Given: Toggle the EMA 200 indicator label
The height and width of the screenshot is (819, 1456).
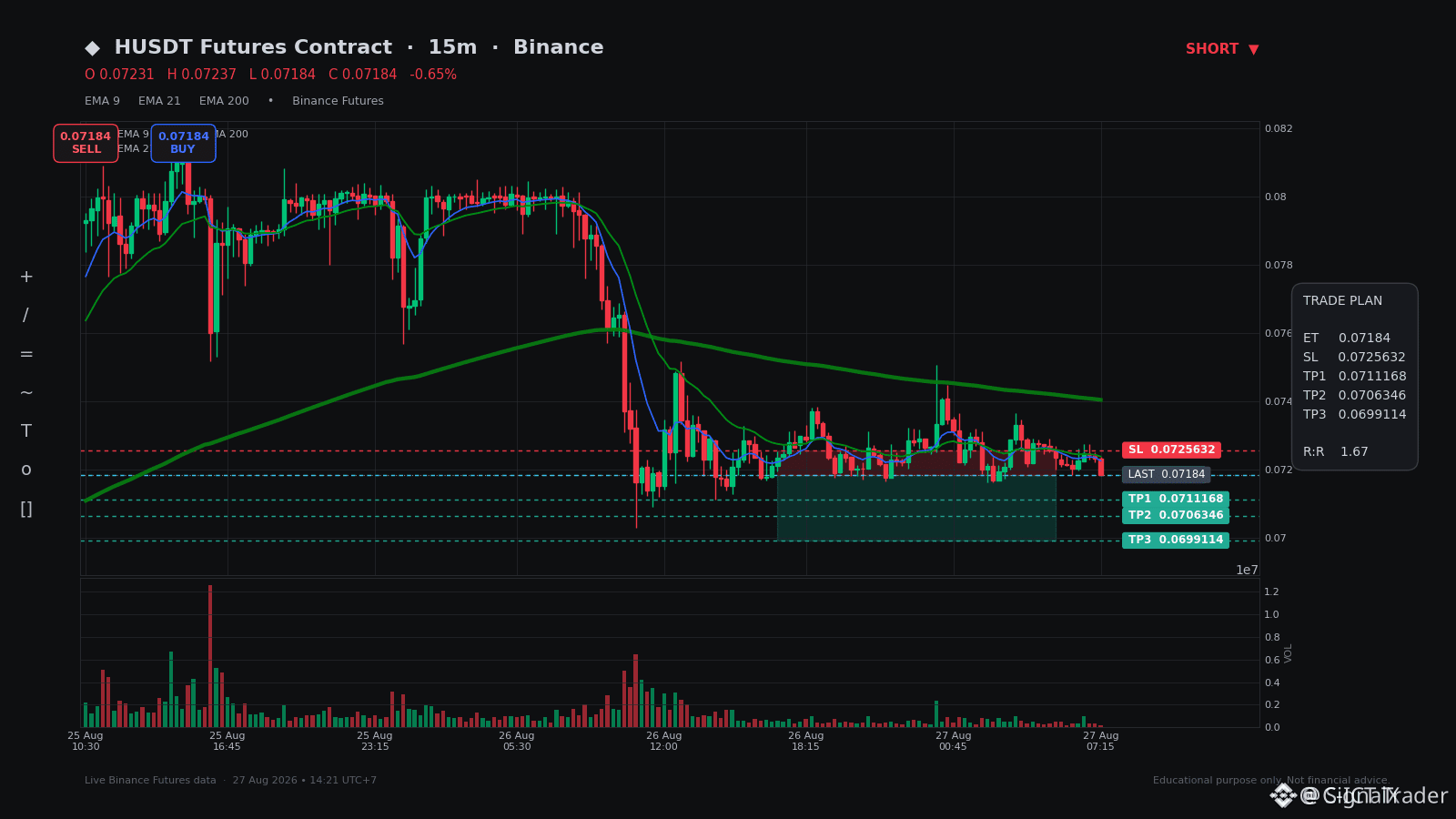Looking at the screenshot, I should pyautogui.click(x=224, y=101).
